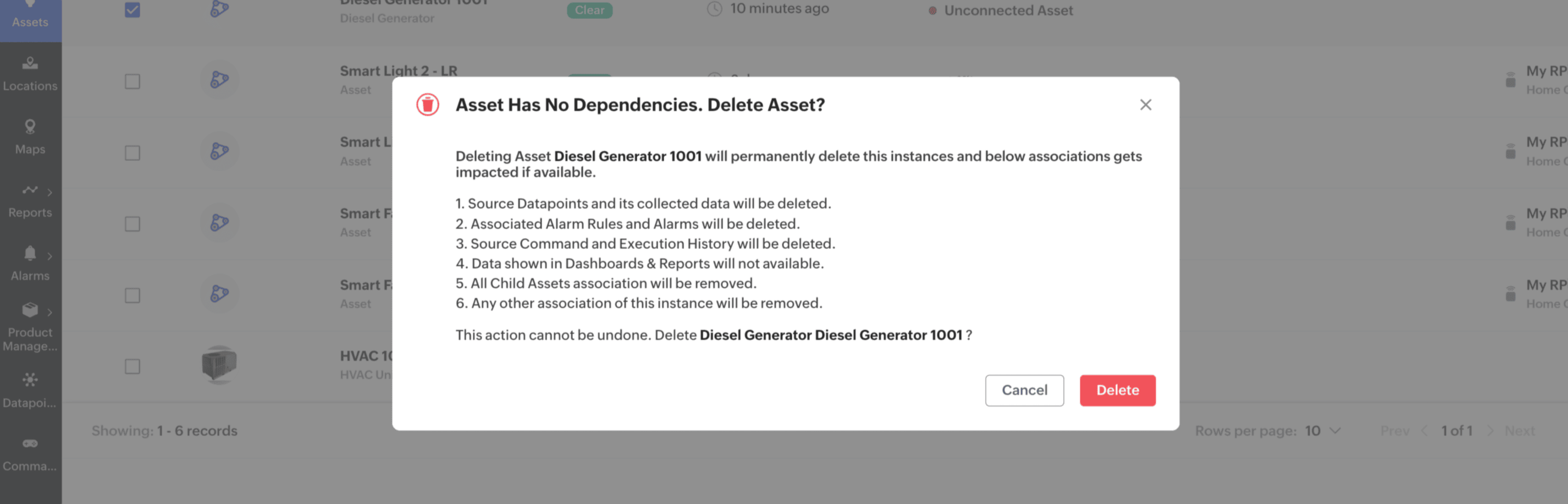Check the Smart Light 2 - LR checkbox
This screenshot has height=504, width=1568.
tap(132, 81)
